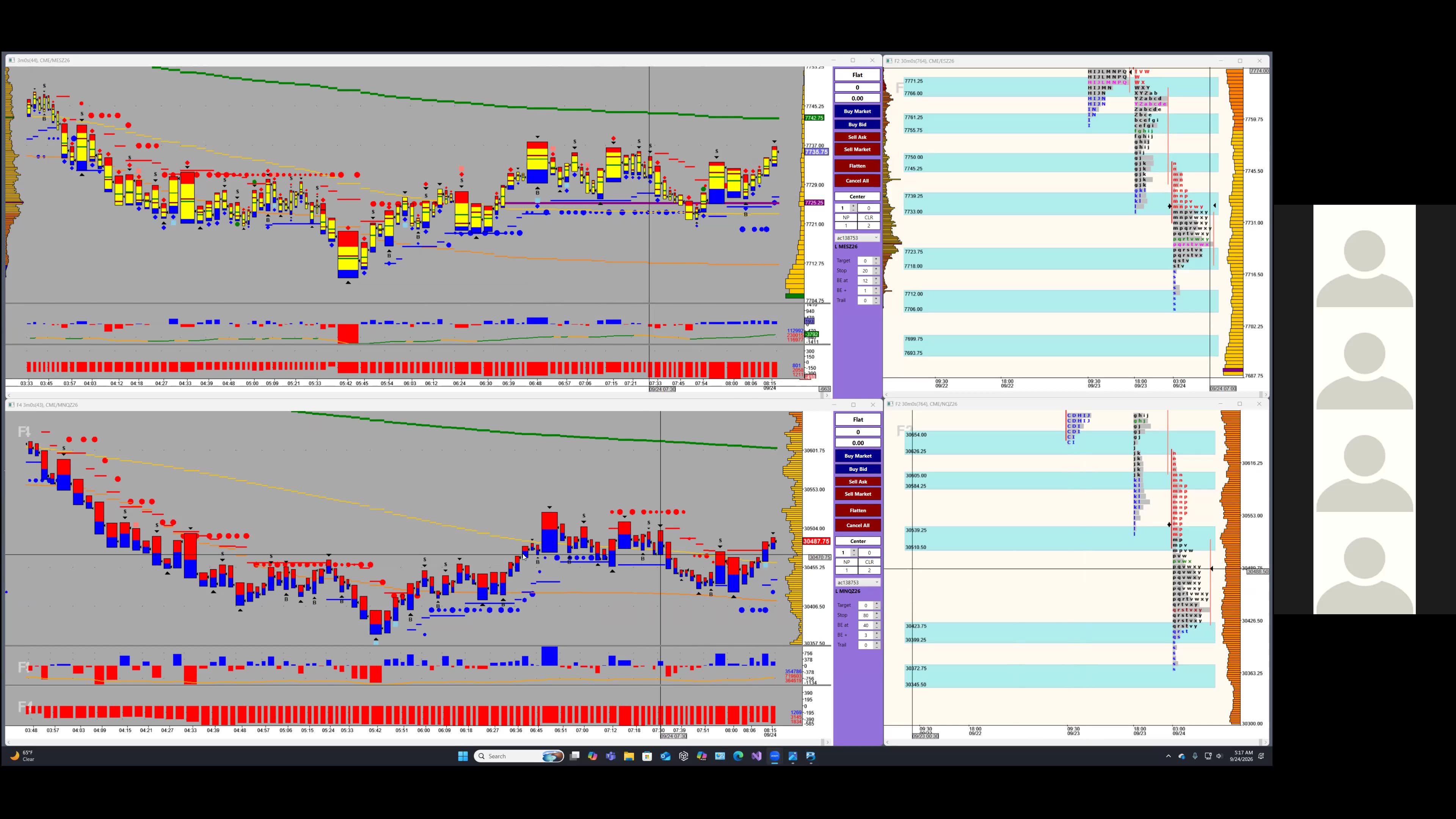Show hidden system tray icons
The height and width of the screenshot is (819, 1456).
coord(1168,756)
